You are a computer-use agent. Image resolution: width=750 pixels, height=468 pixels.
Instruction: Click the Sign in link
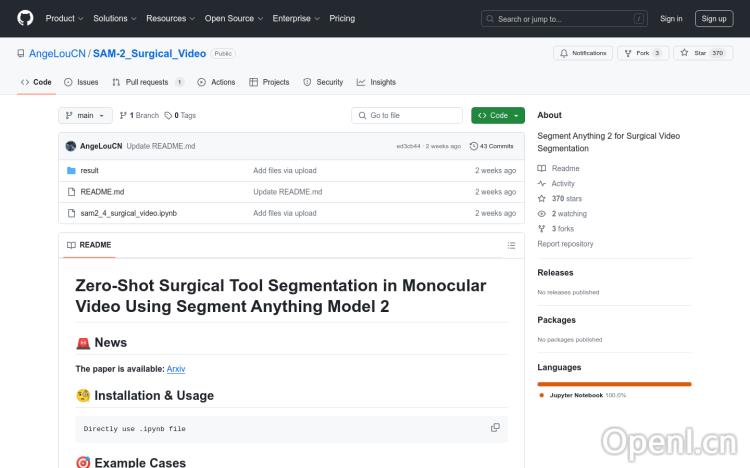point(671,19)
